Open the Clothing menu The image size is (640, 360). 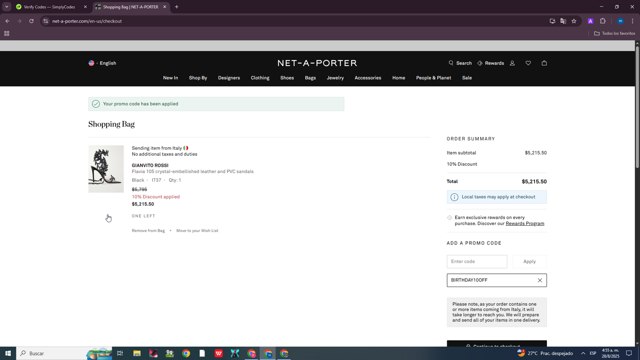(260, 78)
